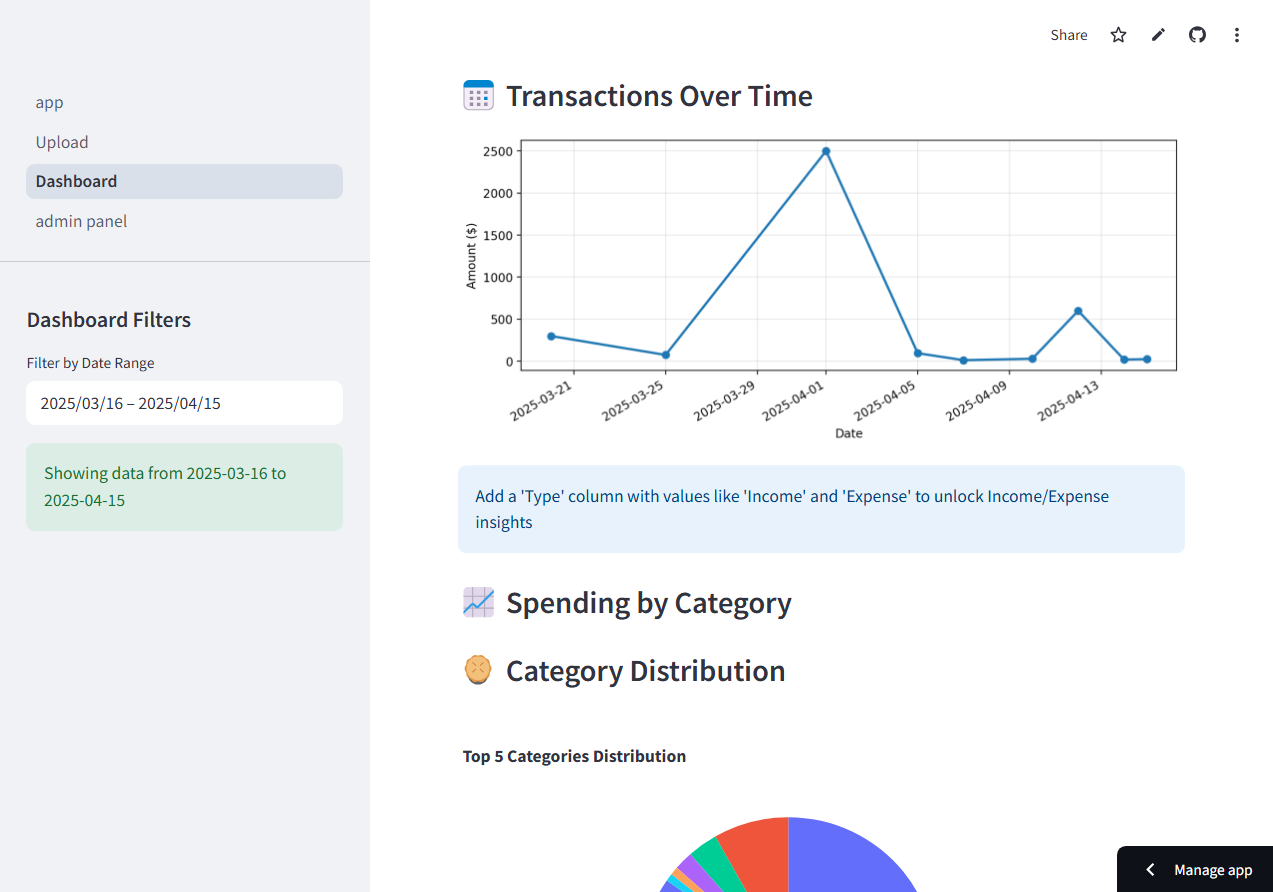
Task: Select the success message showing filtered dates
Action: point(184,487)
